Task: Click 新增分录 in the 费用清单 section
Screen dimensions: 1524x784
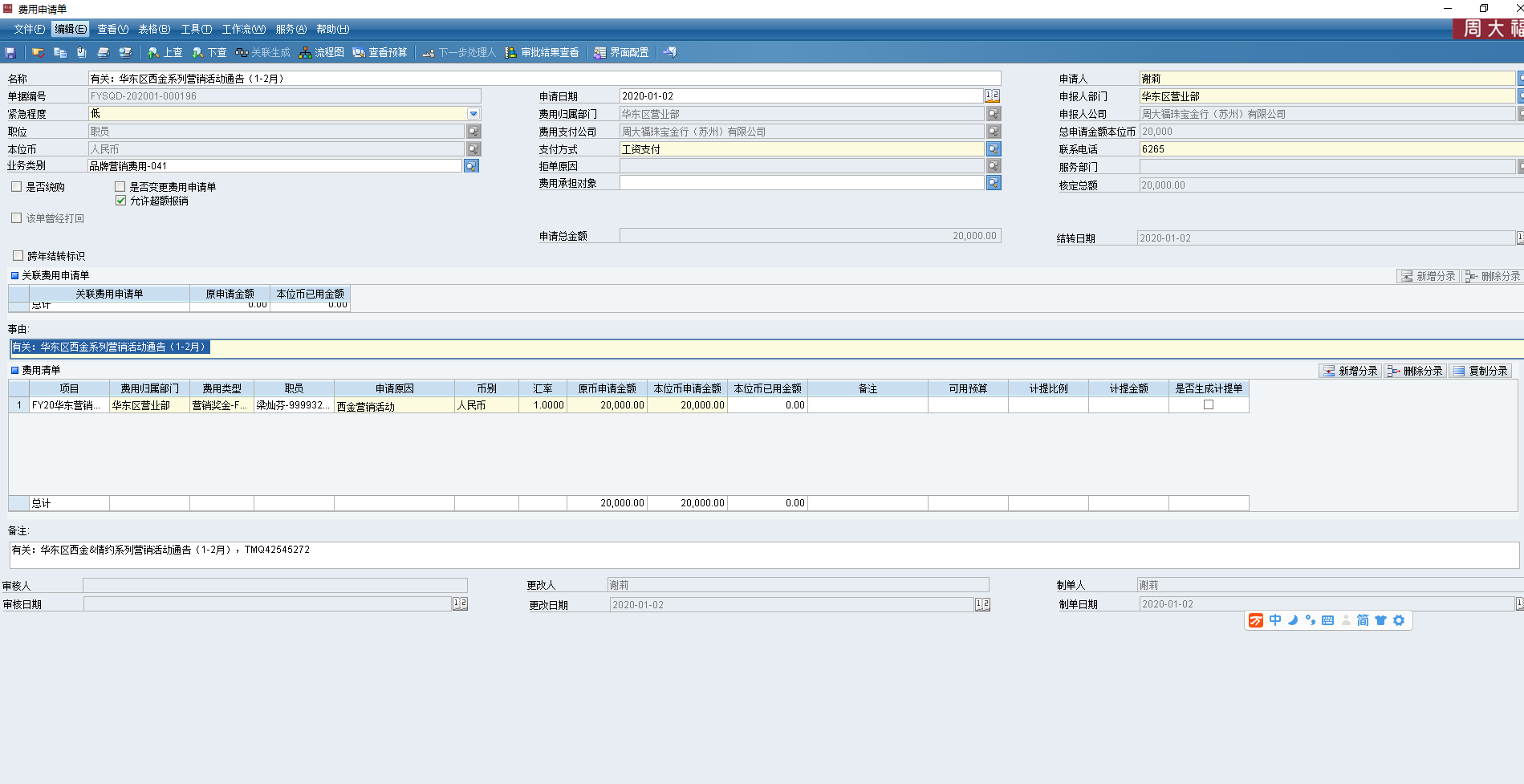Action: pos(1350,371)
